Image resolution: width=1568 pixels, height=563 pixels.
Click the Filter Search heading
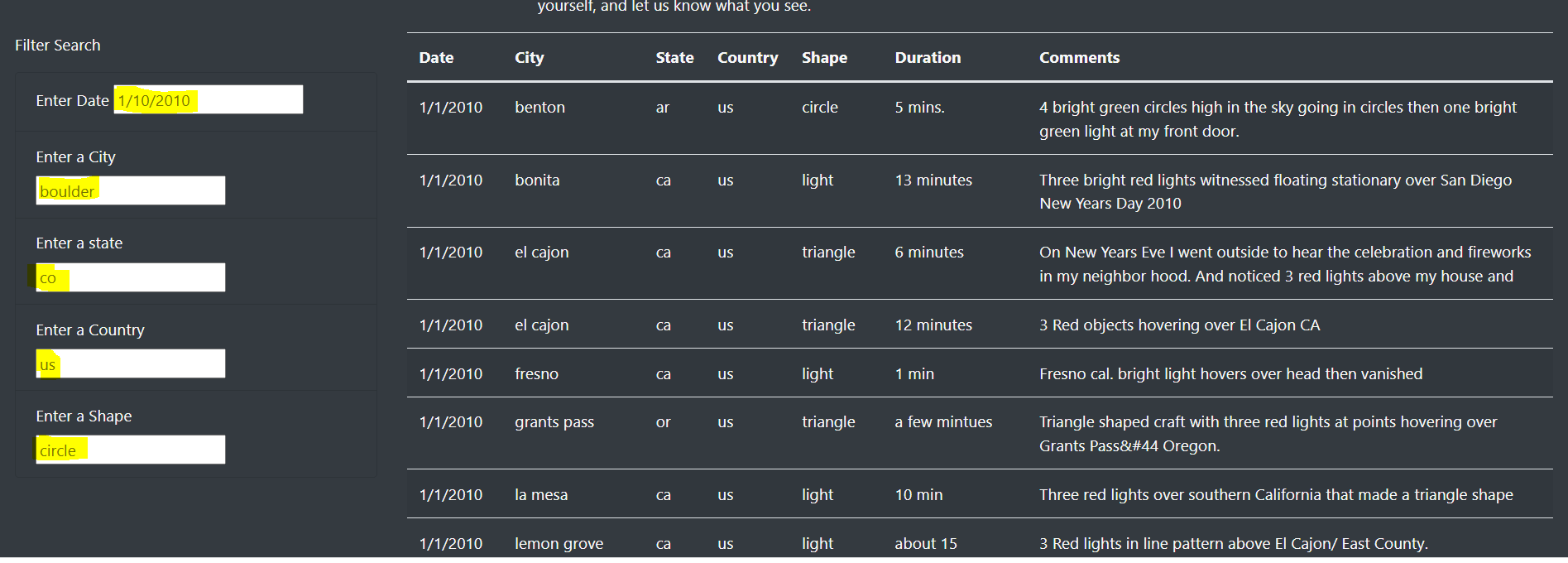(x=58, y=46)
